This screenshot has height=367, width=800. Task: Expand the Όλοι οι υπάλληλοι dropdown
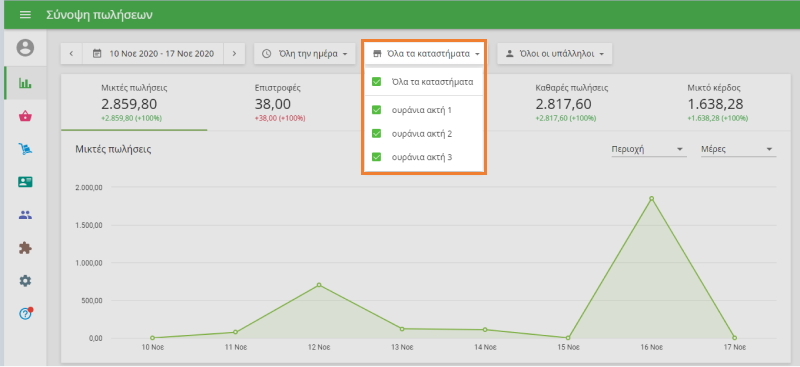tap(555, 54)
